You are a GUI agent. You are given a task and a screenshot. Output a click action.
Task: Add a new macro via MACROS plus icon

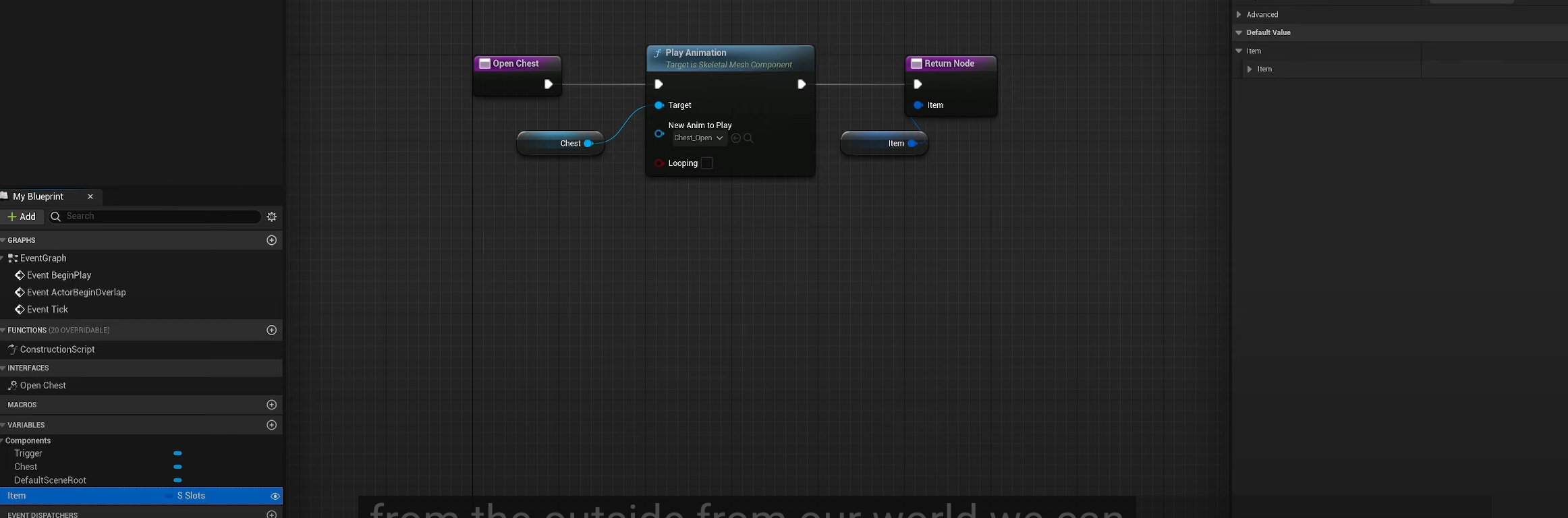click(x=272, y=405)
